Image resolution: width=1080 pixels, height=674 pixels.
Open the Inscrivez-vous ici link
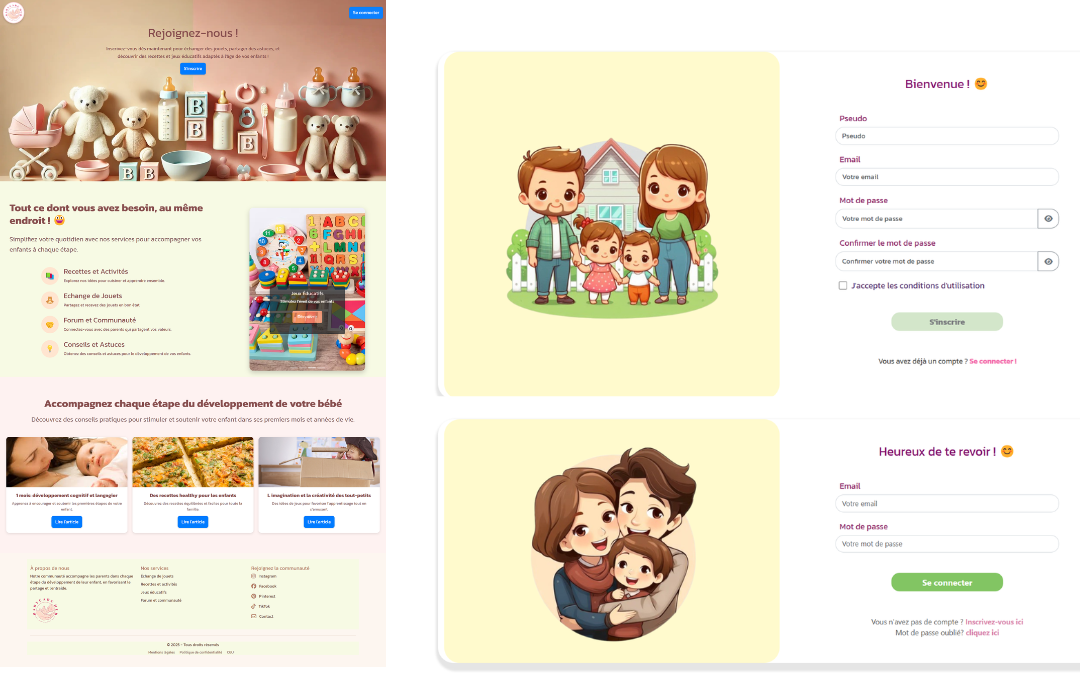[993, 621]
